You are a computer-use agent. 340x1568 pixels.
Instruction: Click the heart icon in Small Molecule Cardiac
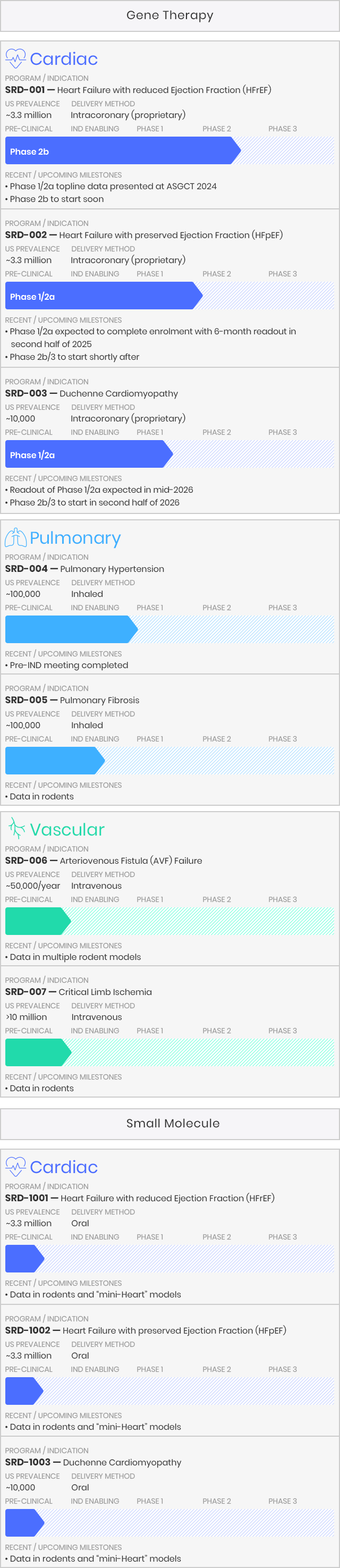point(15,1166)
